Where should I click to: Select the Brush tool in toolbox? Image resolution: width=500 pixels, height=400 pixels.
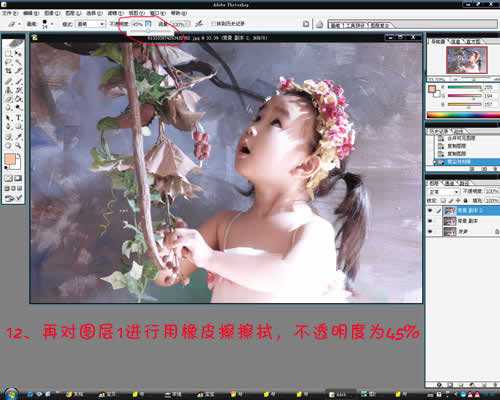(x=18, y=81)
